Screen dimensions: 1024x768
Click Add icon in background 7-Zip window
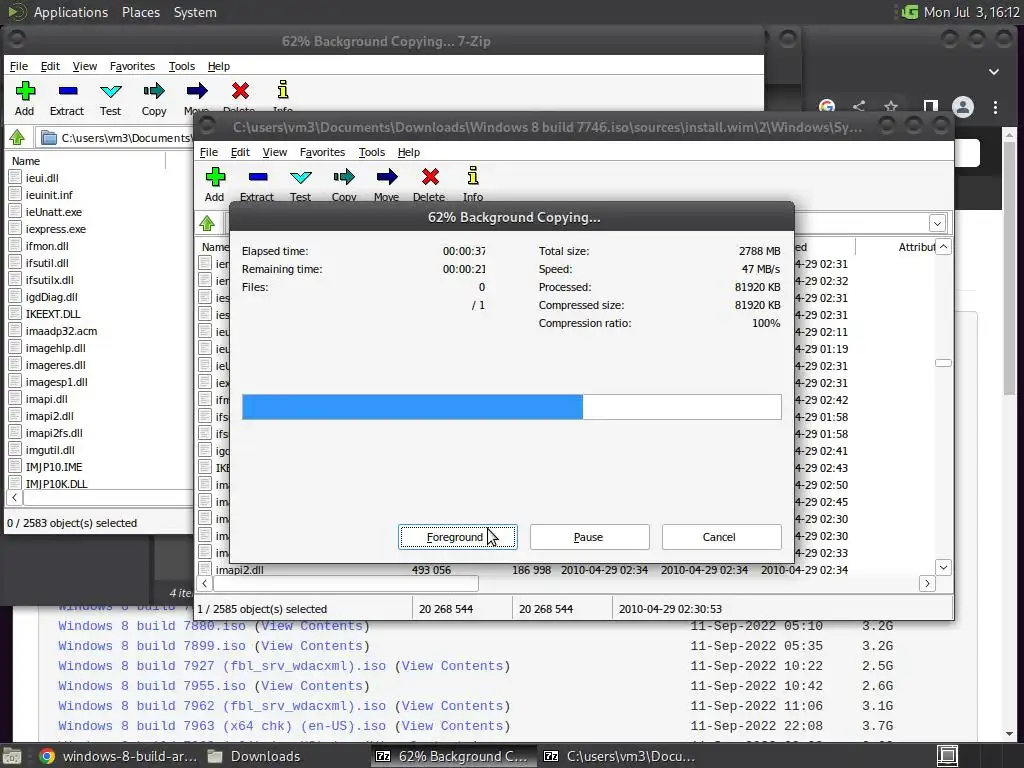pyautogui.click(x=25, y=91)
